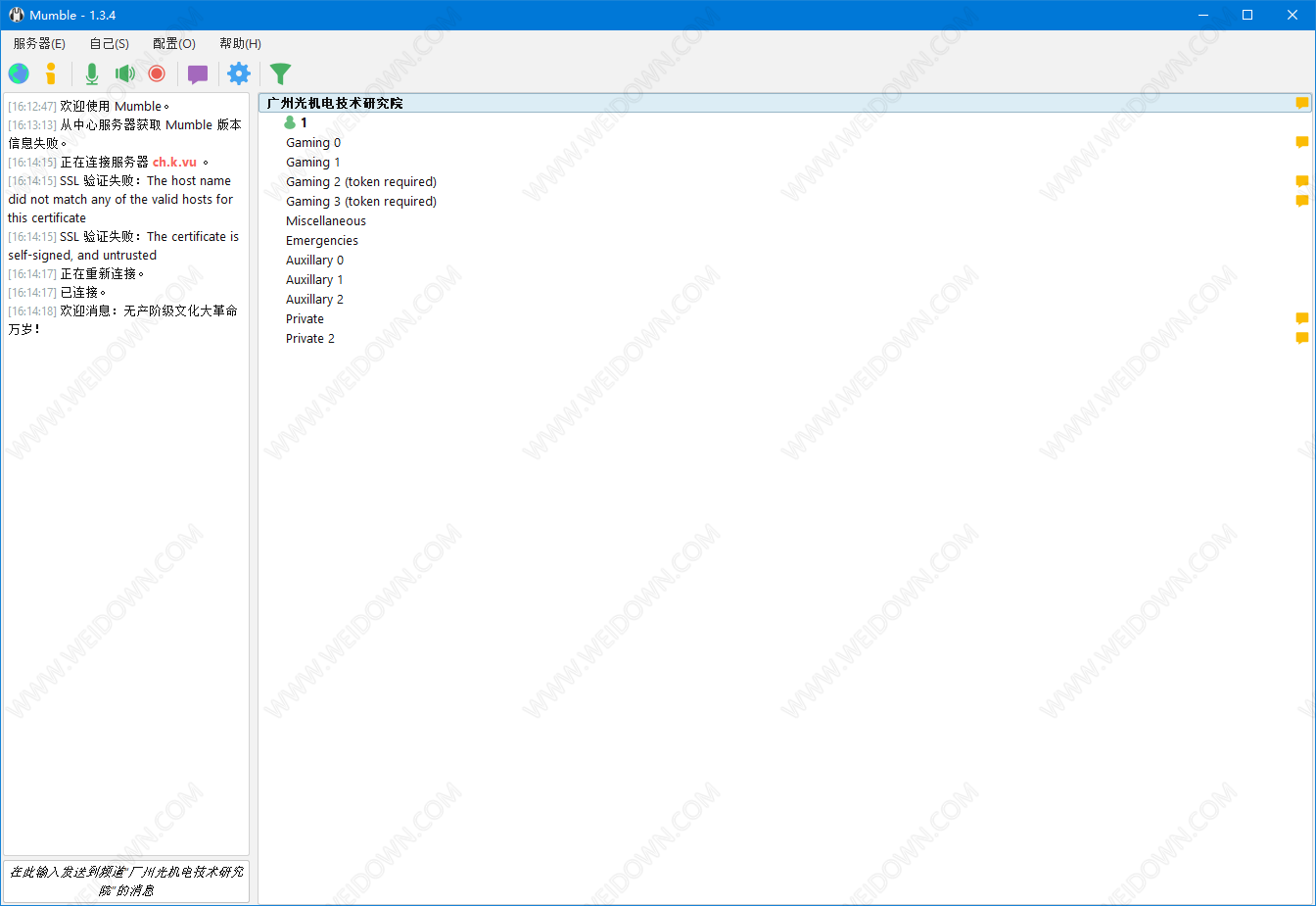Screen dimensions: 1316x906
Task: Minimize the Mumble window
Action: coord(1203,15)
